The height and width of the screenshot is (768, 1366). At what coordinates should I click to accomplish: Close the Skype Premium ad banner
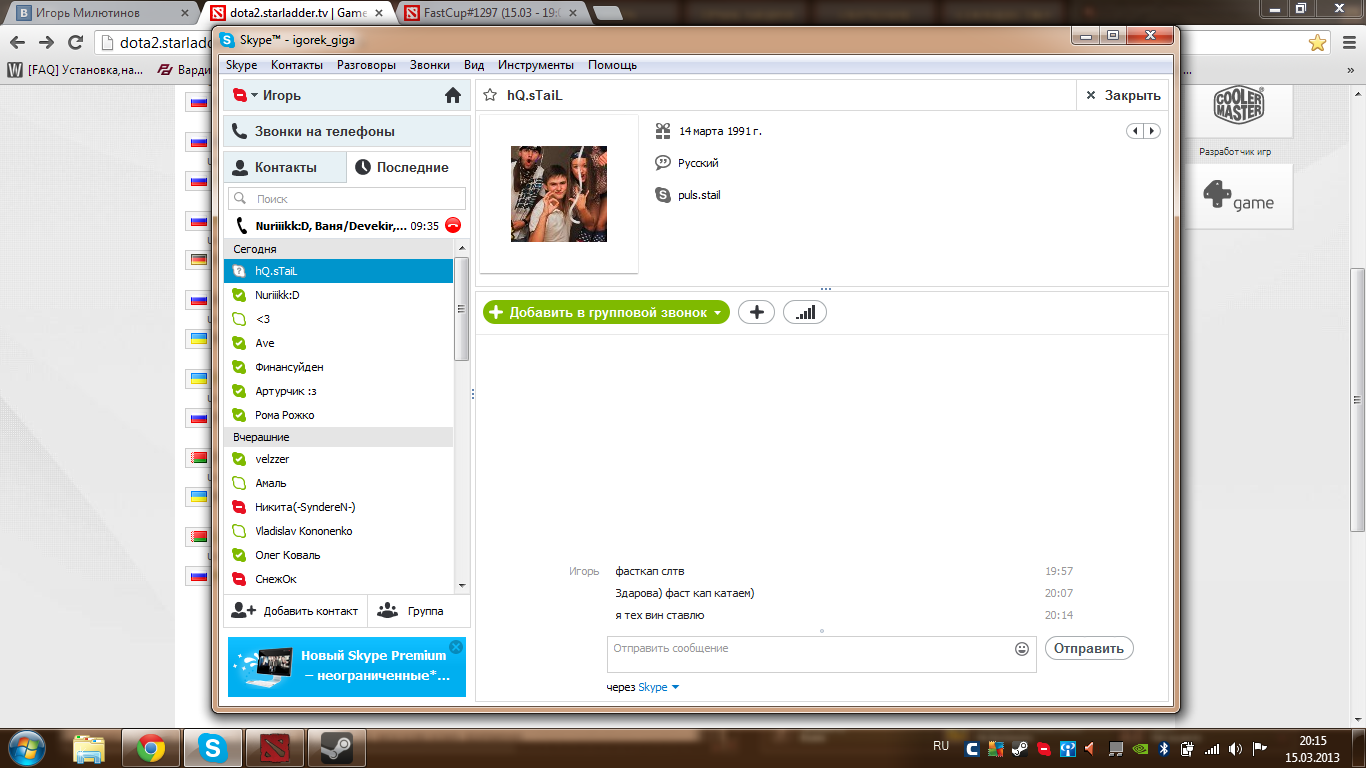[x=456, y=647]
